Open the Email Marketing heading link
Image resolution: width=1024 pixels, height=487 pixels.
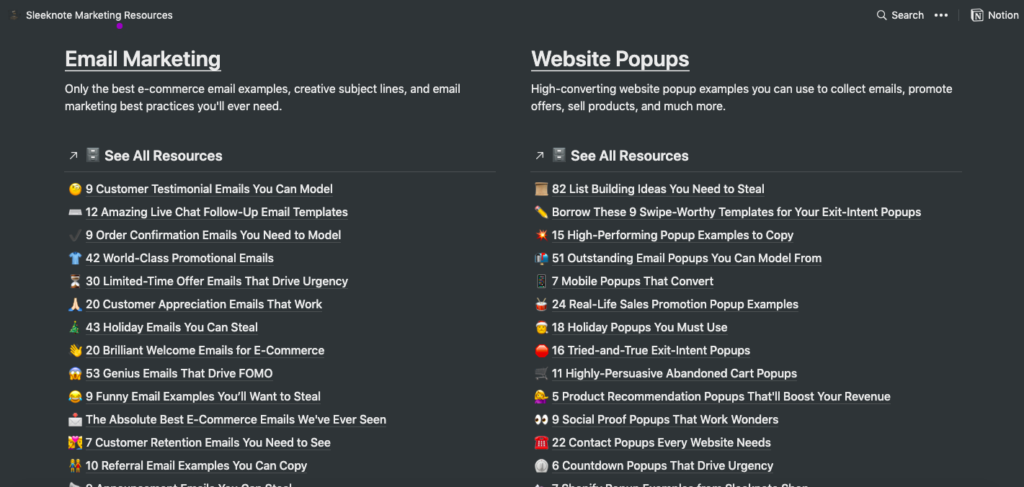pos(143,60)
